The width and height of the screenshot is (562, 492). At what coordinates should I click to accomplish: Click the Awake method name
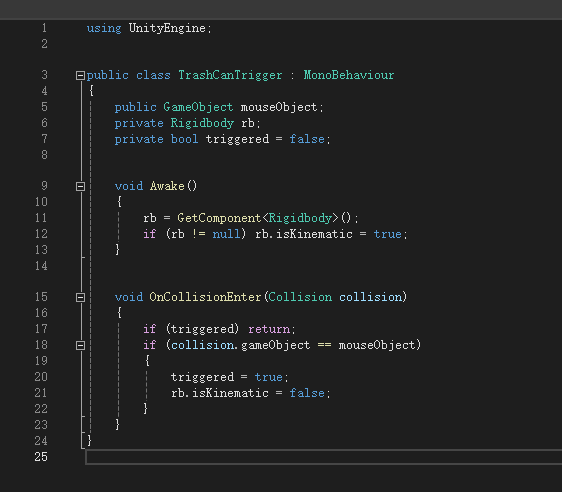(x=167, y=186)
